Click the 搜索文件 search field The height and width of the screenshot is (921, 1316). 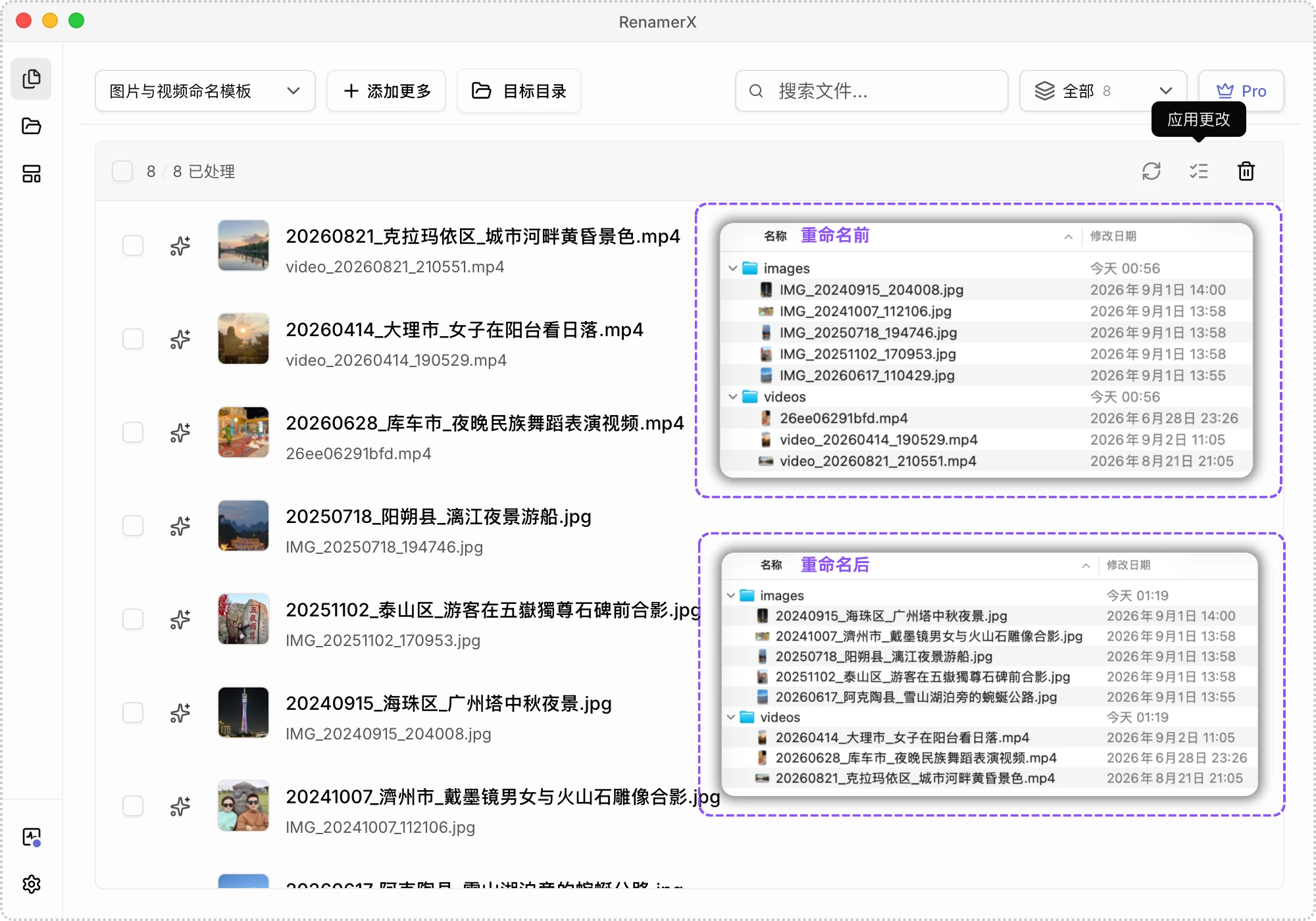pyautogui.click(x=872, y=91)
